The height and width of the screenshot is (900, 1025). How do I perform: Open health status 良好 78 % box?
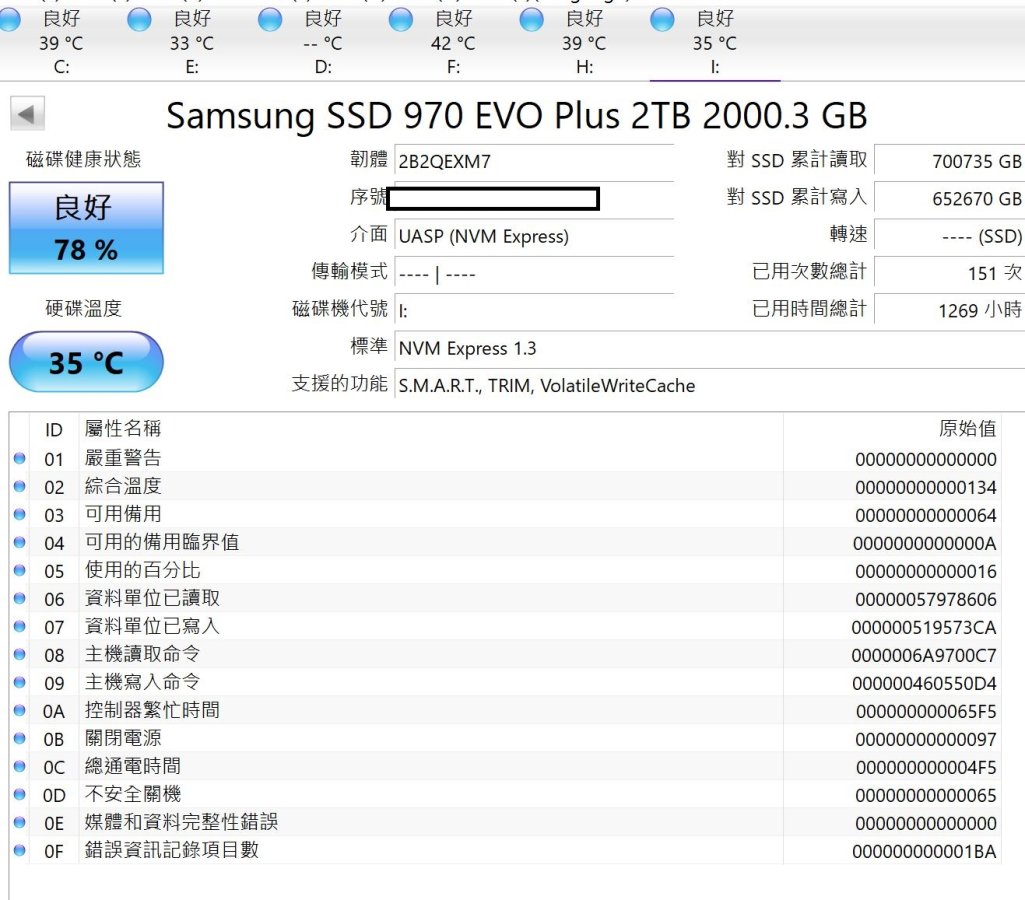(86, 227)
